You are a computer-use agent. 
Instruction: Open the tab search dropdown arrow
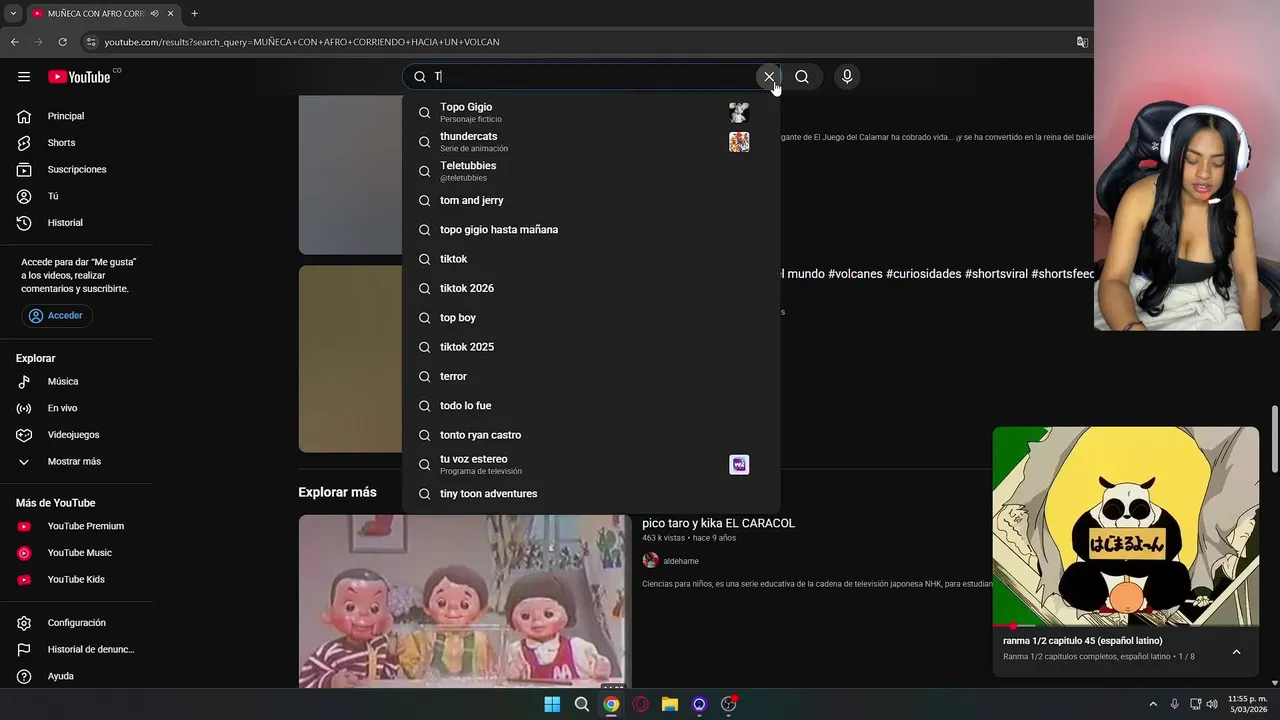[x=13, y=14]
